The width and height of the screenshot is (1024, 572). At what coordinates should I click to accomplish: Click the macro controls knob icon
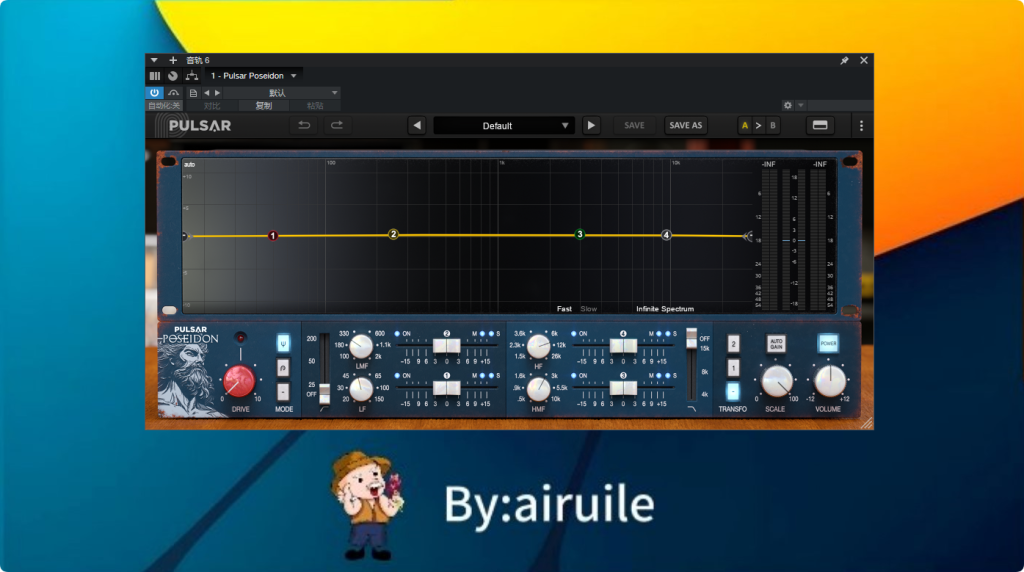(x=172, y=76)
